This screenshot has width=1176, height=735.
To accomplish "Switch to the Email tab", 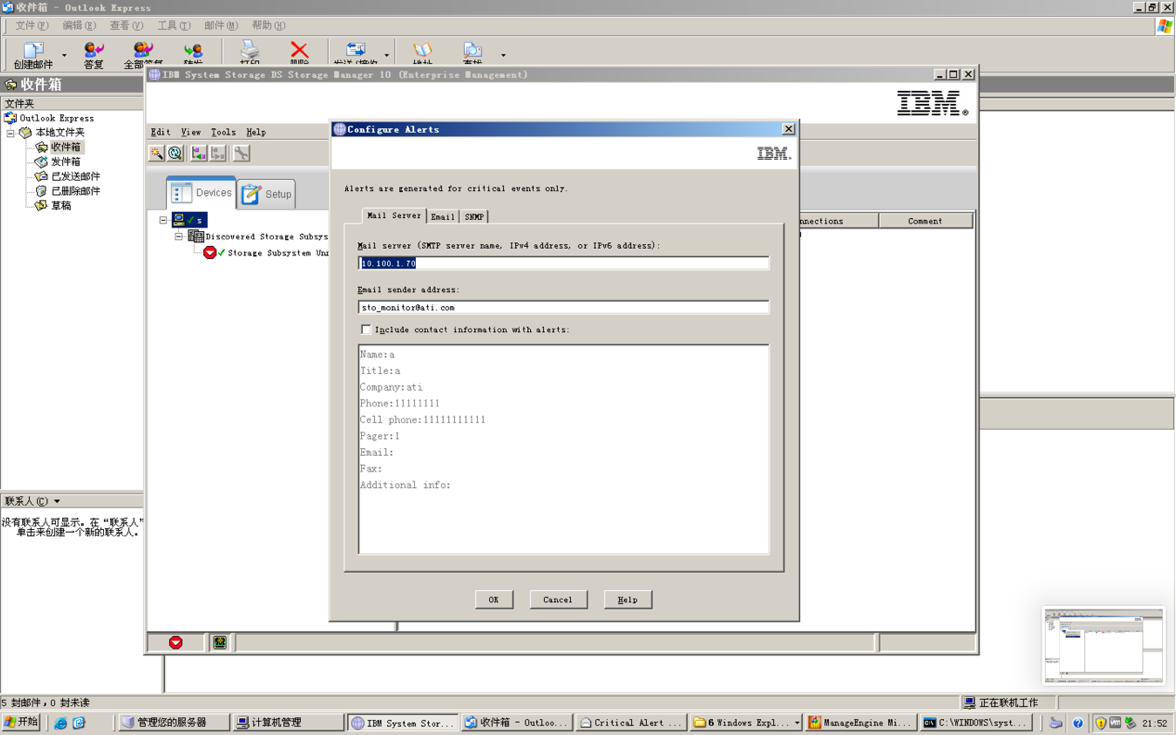I will tap(442, 216).
